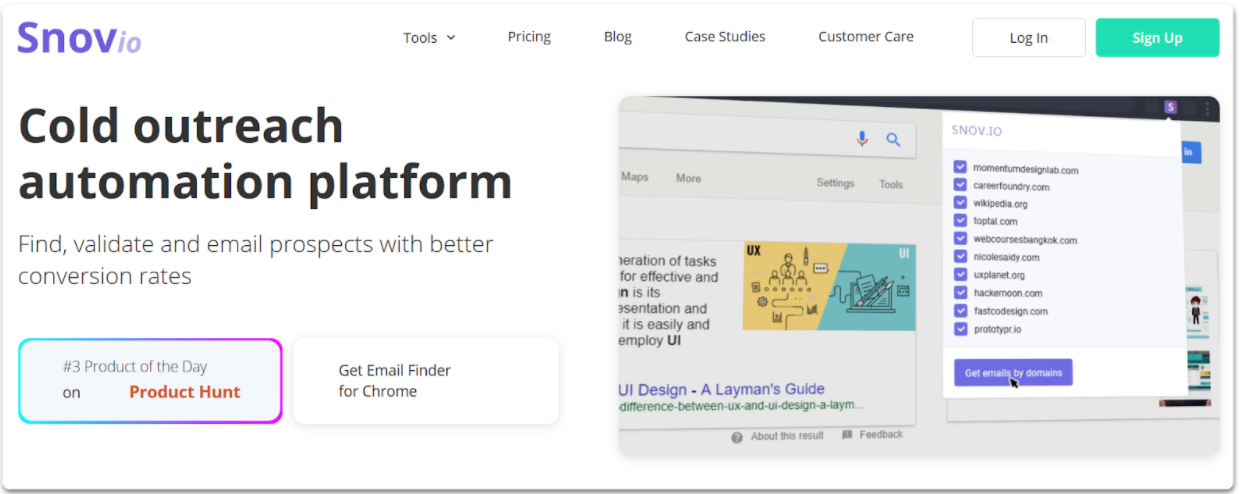Image resolution: width=1240 pixels, height=494 pixels.
Task: Open the Pricing page
Action: (529, 37)
